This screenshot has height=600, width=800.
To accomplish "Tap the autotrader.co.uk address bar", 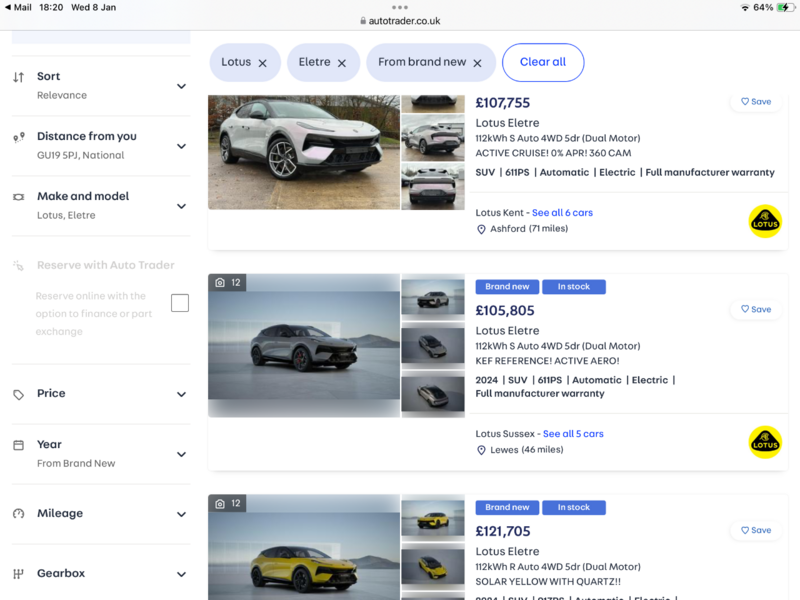I will coord(400,21).
